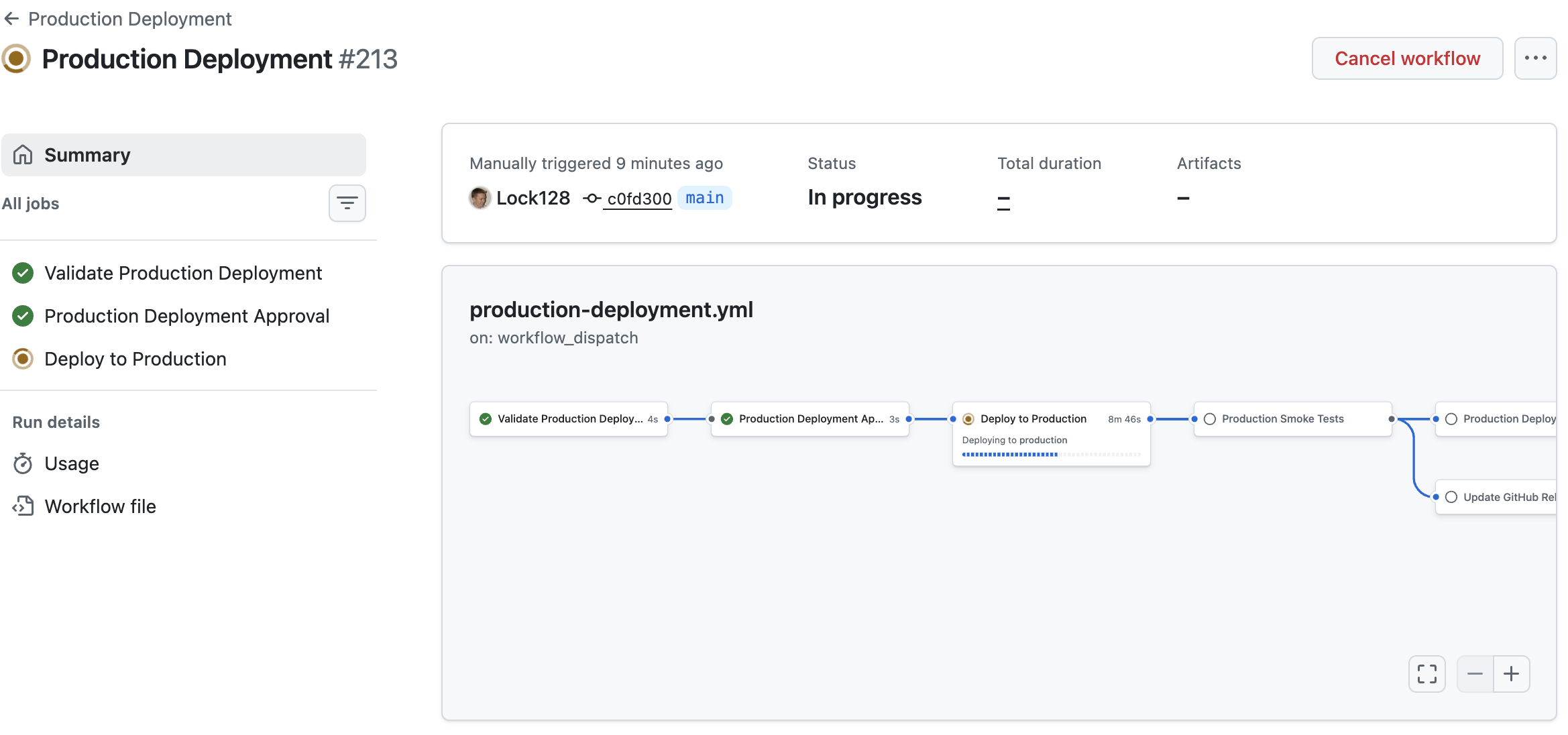Click the Deploying to production progress bar
The image size is (1568, 735).
(x=1050, y=455)
